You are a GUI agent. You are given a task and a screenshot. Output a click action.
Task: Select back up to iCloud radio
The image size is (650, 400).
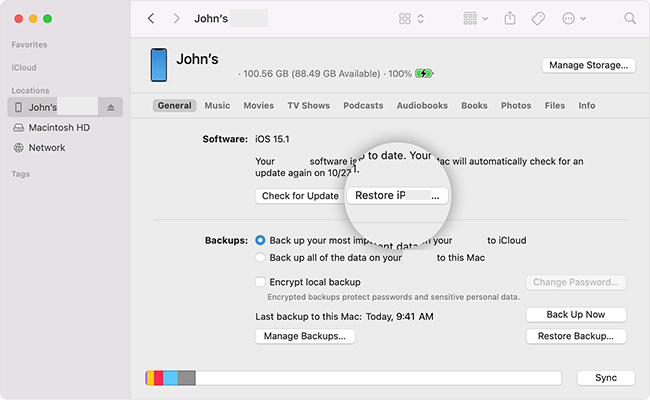coord(260,240)
